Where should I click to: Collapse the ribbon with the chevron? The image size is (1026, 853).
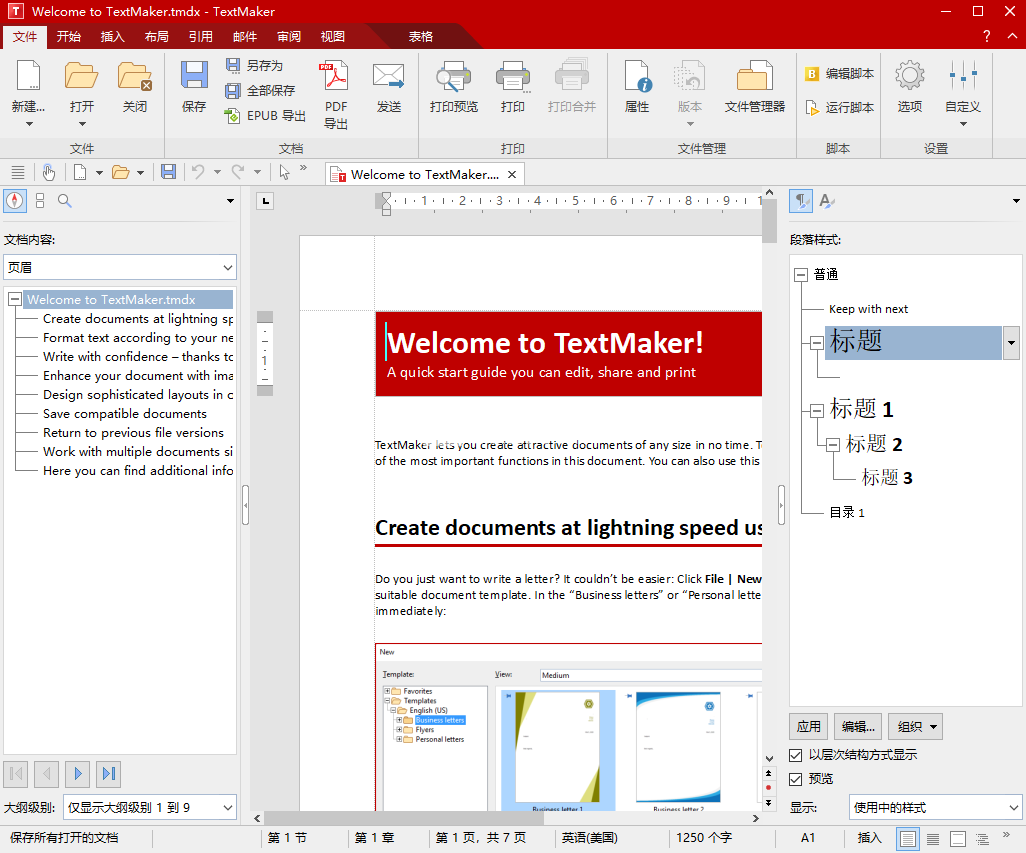tap(1012, 37)
